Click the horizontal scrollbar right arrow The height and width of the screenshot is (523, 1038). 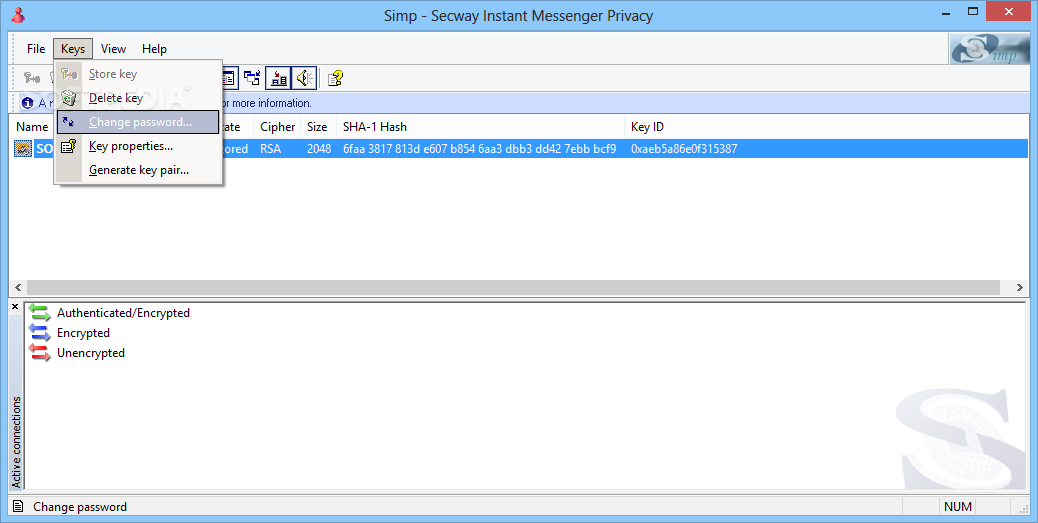[1019, 287]
